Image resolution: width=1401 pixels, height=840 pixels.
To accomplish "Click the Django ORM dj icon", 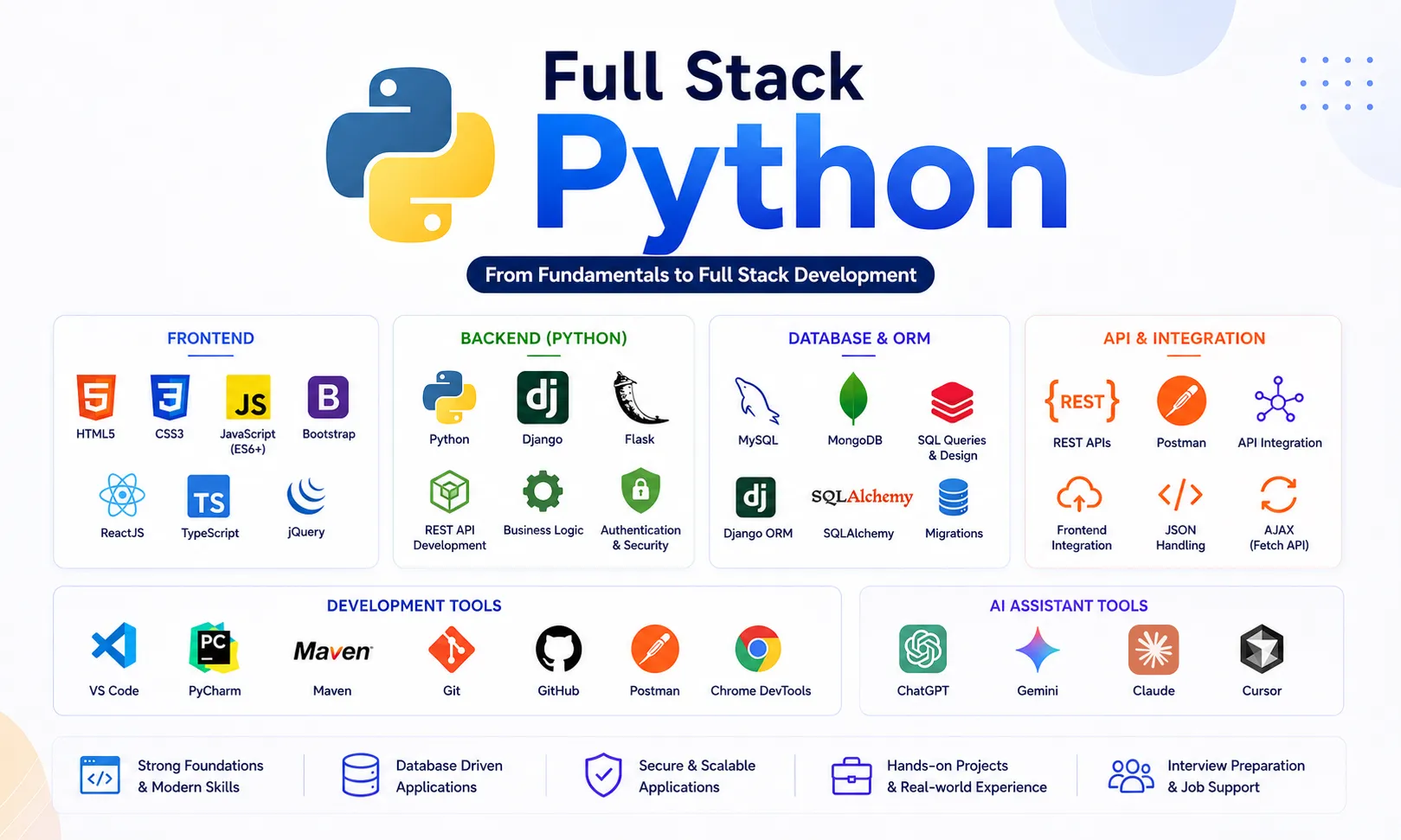I will tap(755, 497).
